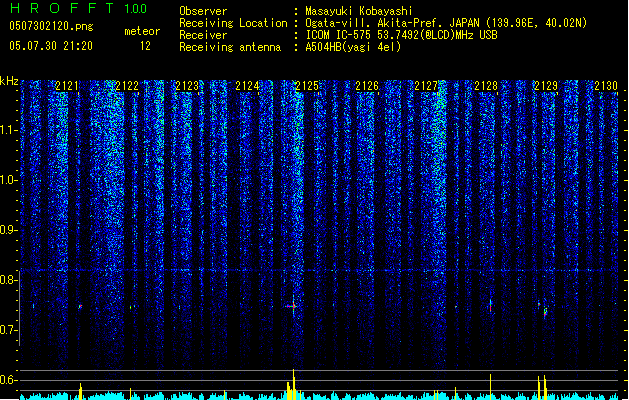This screenshot has height=400, width=629.
Task: Click the 'Receiving Location' label
Action: [233, 23]
